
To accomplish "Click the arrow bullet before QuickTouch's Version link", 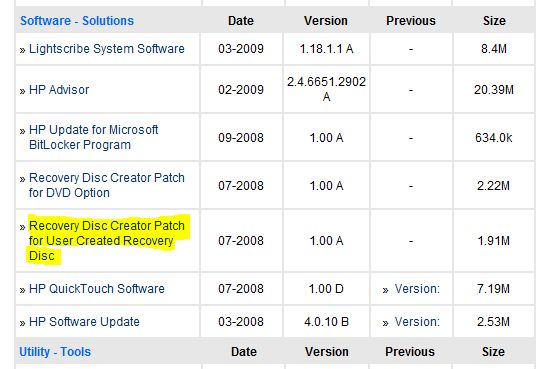I will 385,290.
